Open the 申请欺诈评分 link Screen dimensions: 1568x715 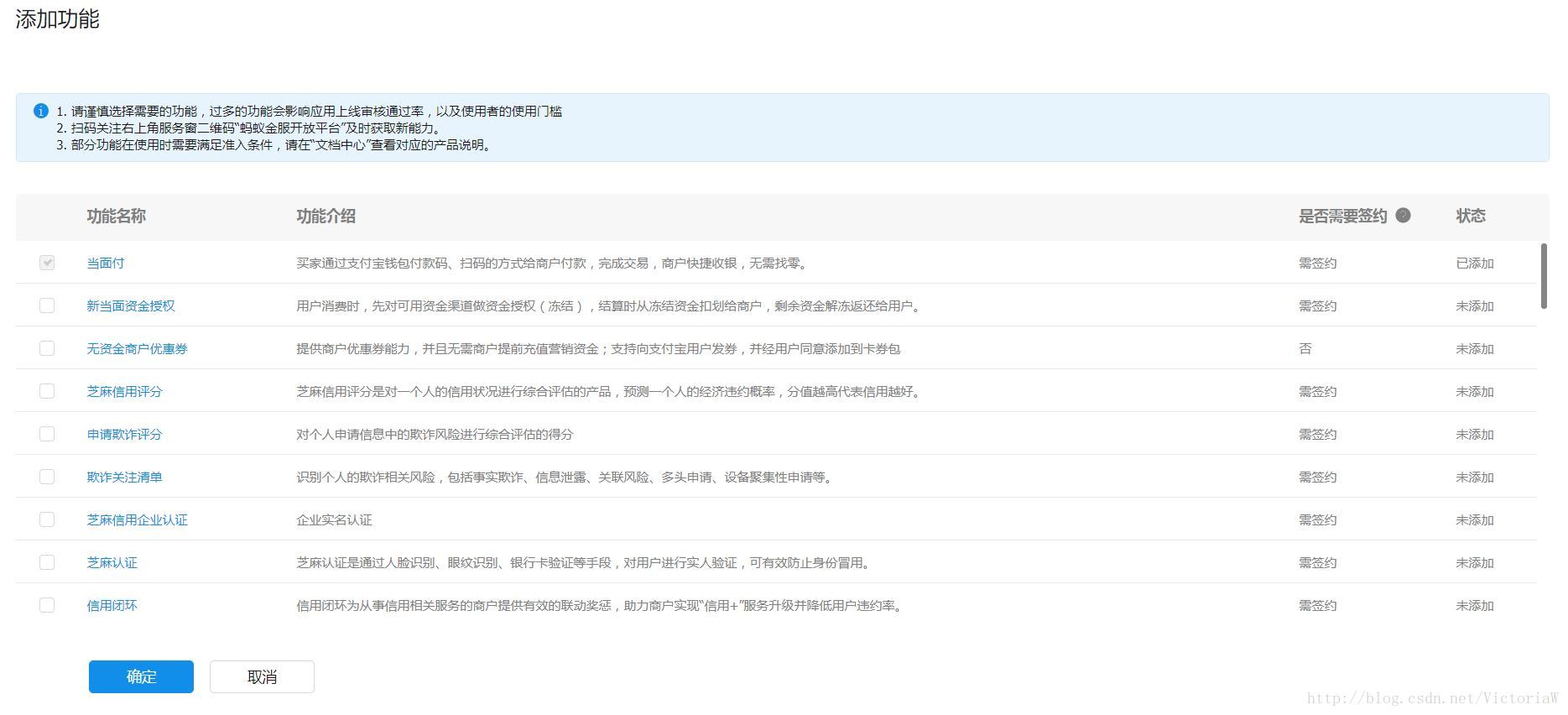124,434
